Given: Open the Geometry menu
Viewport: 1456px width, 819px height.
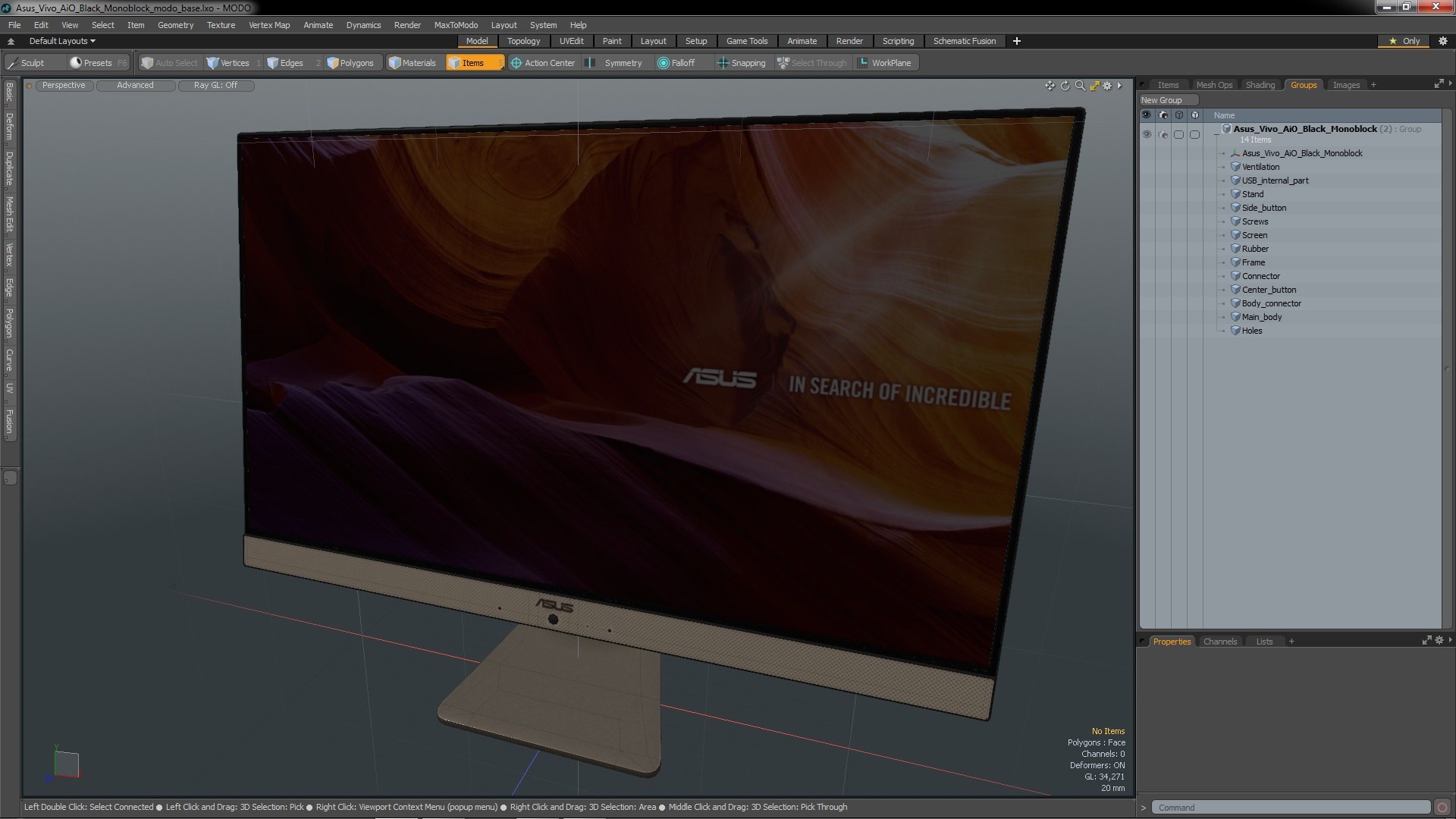Looking at the screenshot, I should [175, 25].
